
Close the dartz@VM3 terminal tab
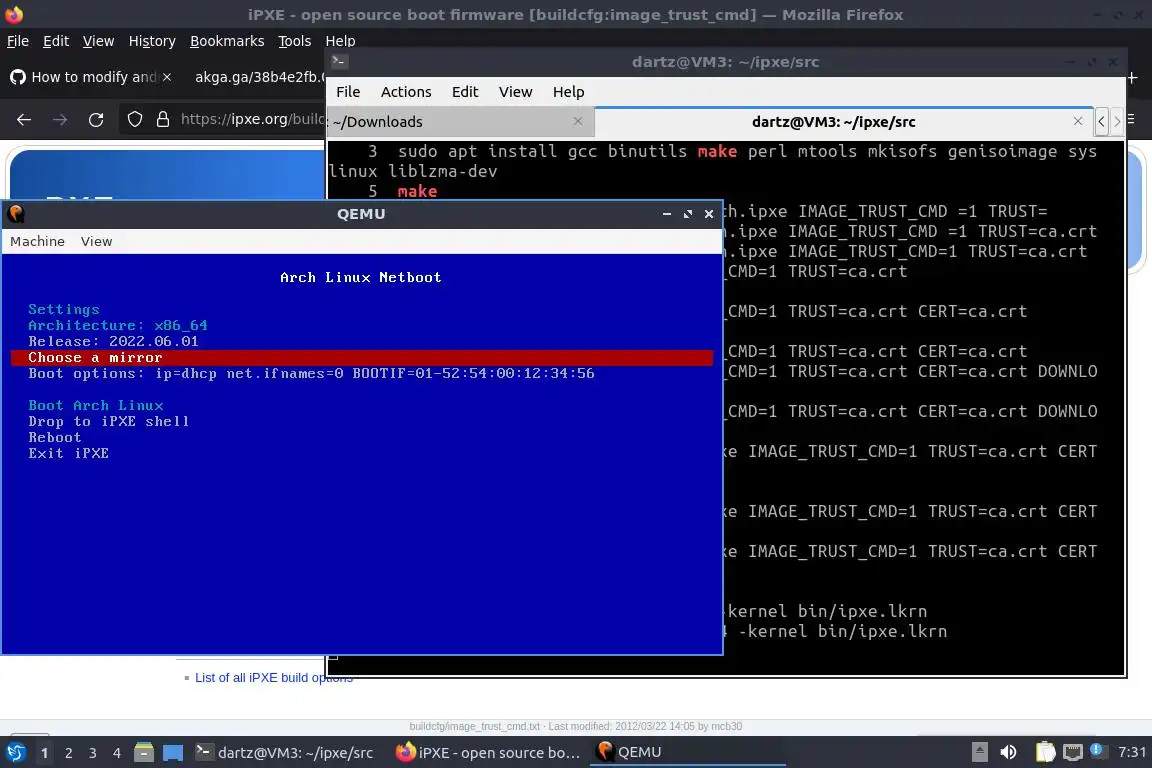click(x=1078, y=121)
